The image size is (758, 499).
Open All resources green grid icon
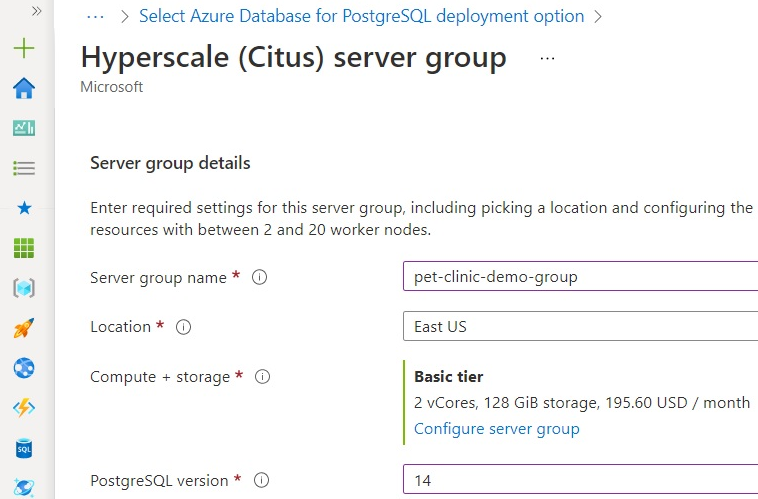pos(24,248)
